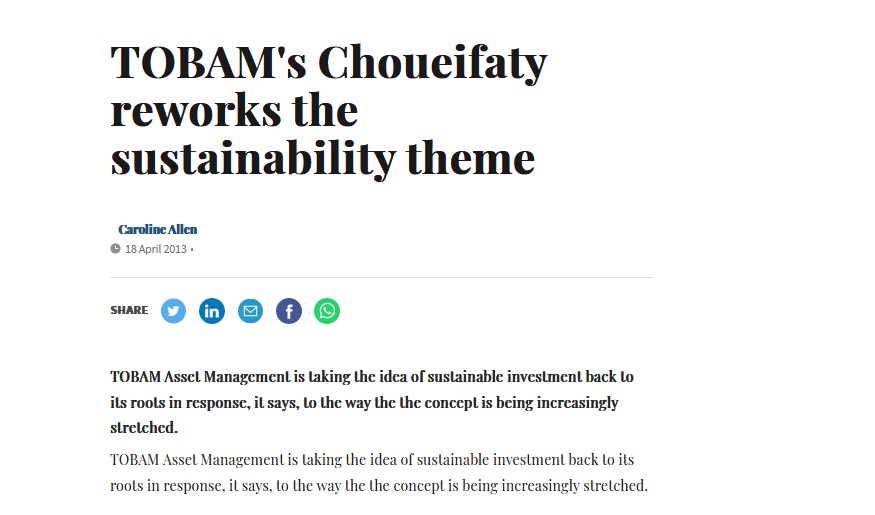Image resolution: width=875 pixels, height=515 pixels.
Task: Click the "18 April 2013" publication date
Action: coord(155,249)
